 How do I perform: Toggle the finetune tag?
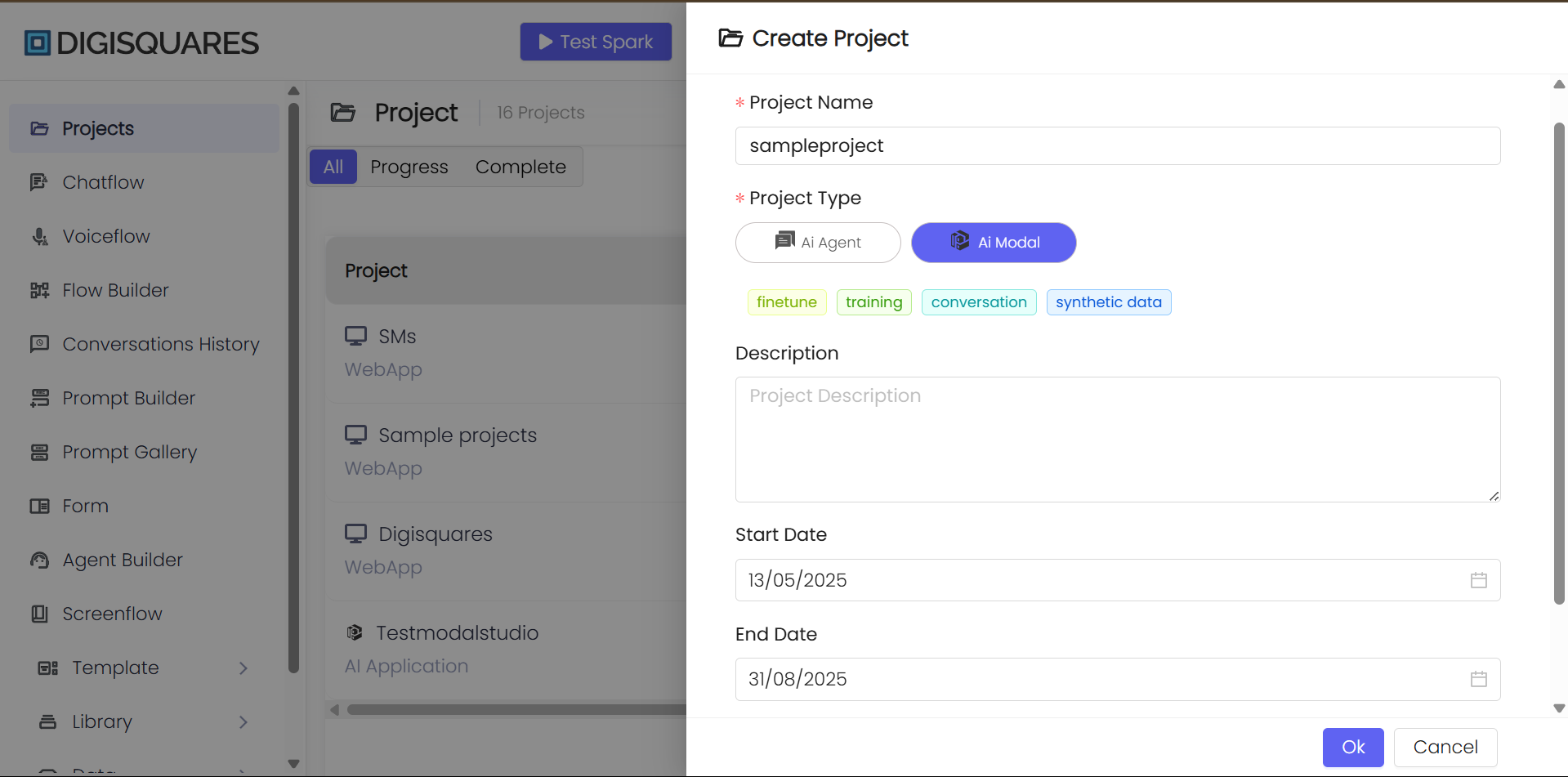[x=787, y=302]
